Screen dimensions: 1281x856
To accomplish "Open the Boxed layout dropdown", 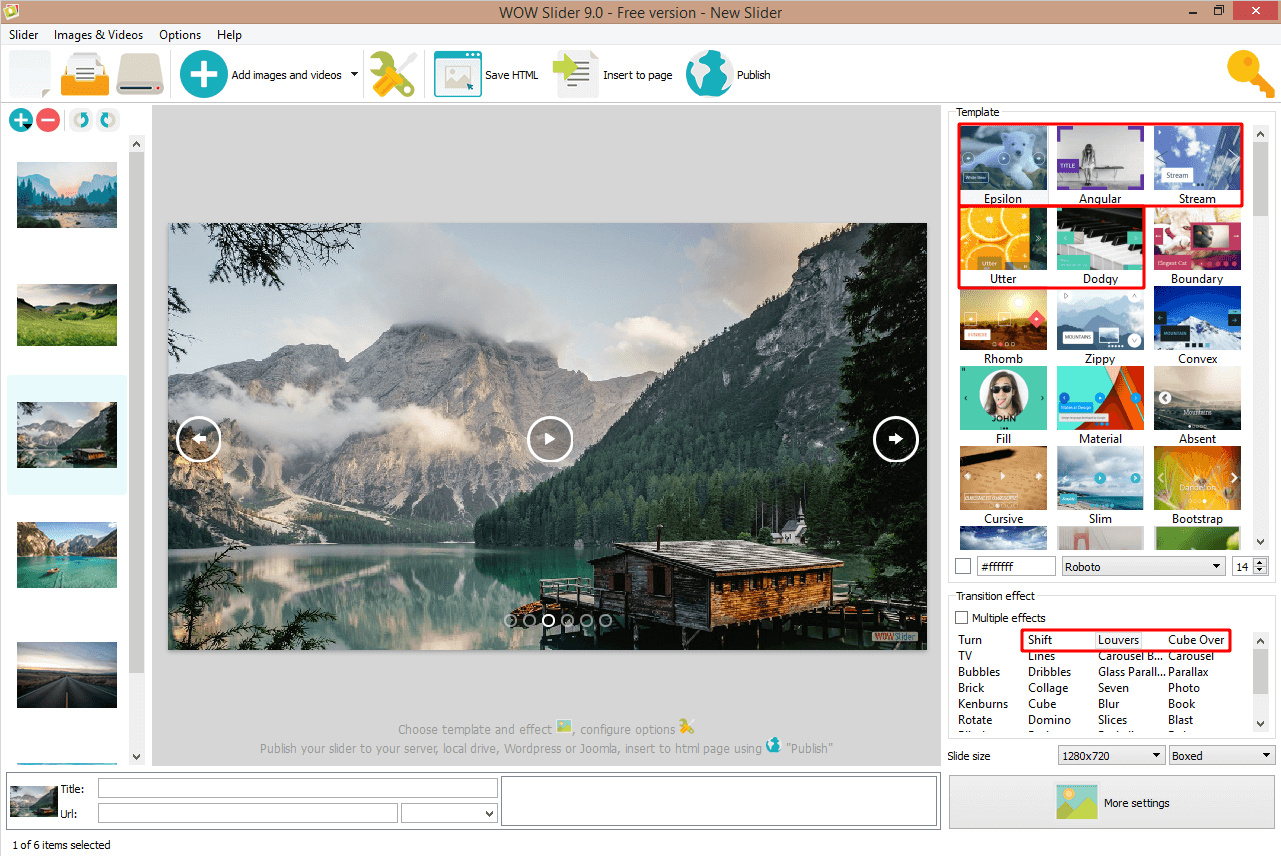I will click(x=1220, y=755).
